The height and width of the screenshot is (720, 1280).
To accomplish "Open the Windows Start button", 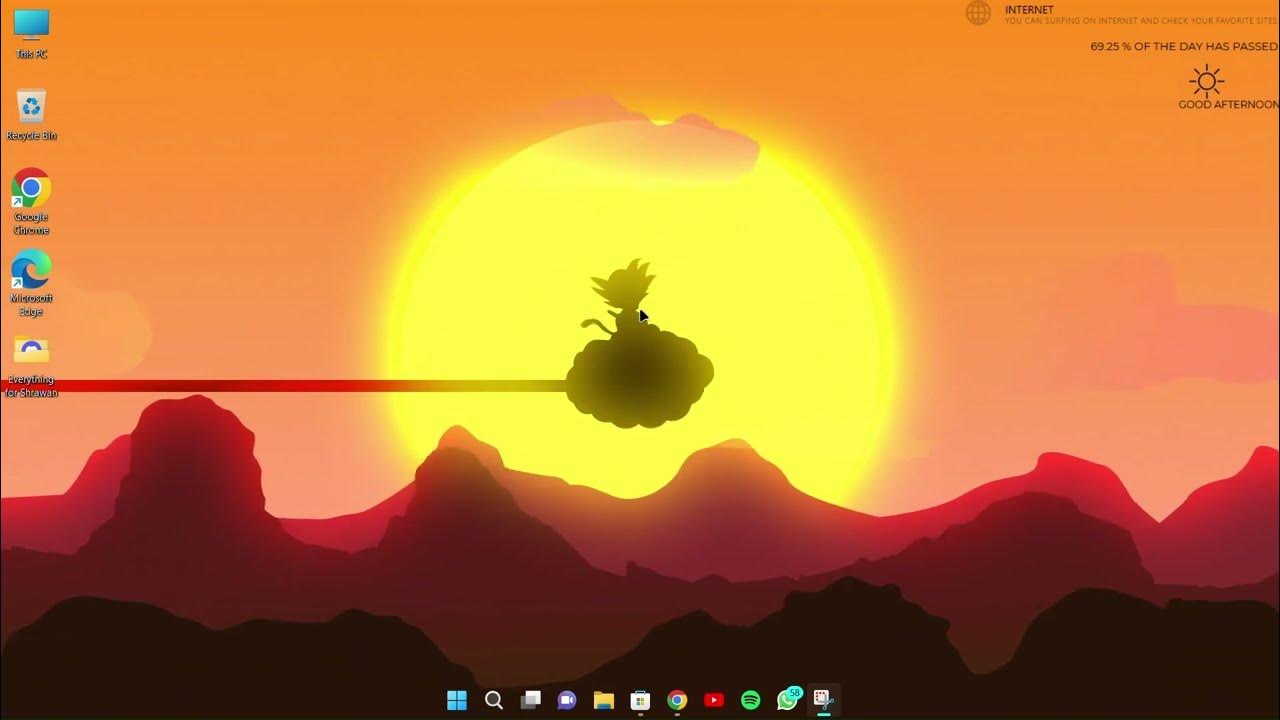I will pyautogui.click(x=457, y=700).
